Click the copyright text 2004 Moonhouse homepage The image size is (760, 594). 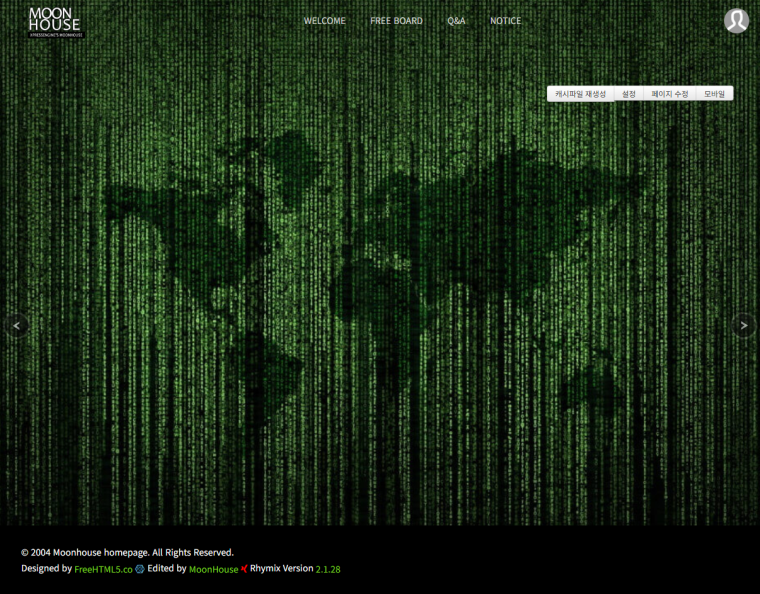[x=127, y=552]
